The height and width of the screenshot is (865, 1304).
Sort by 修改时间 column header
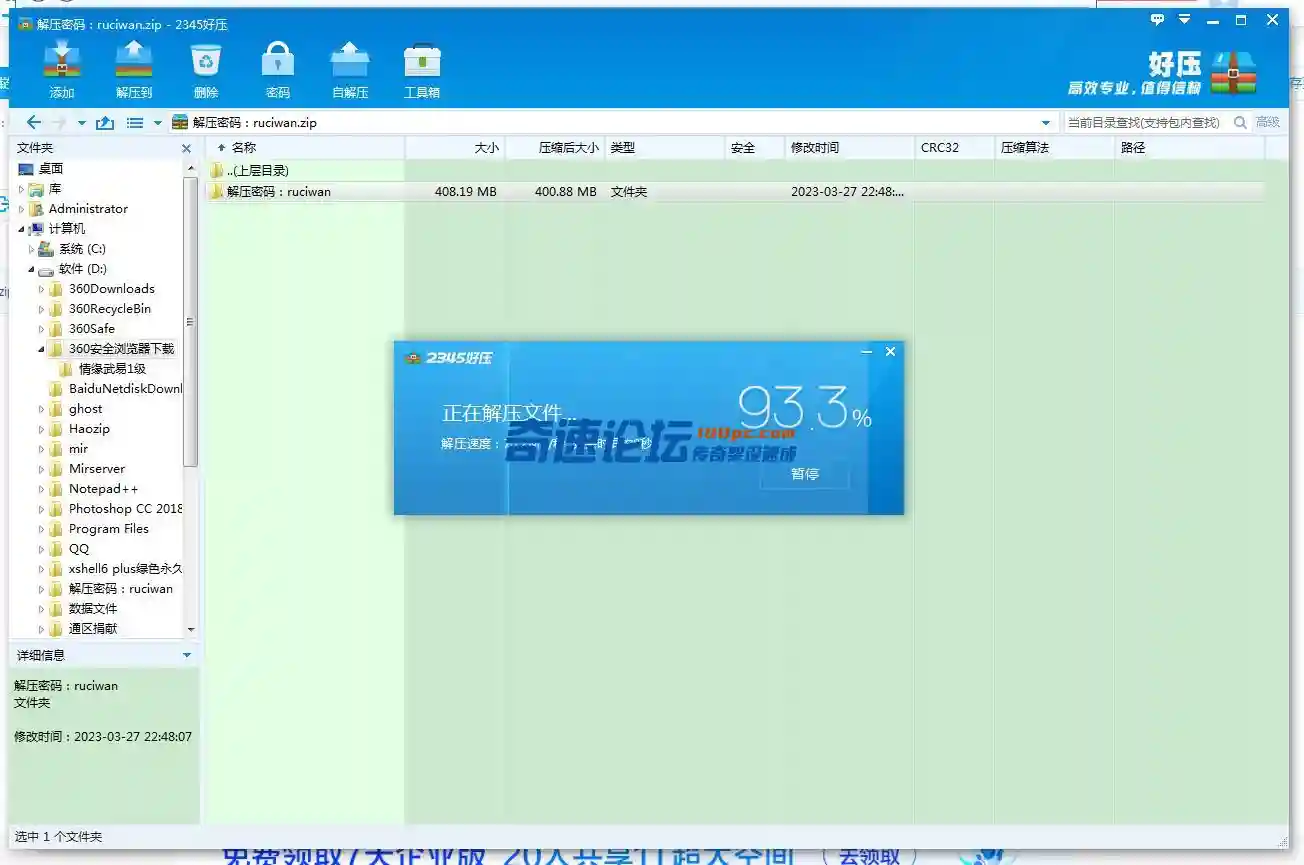point(849,148)
